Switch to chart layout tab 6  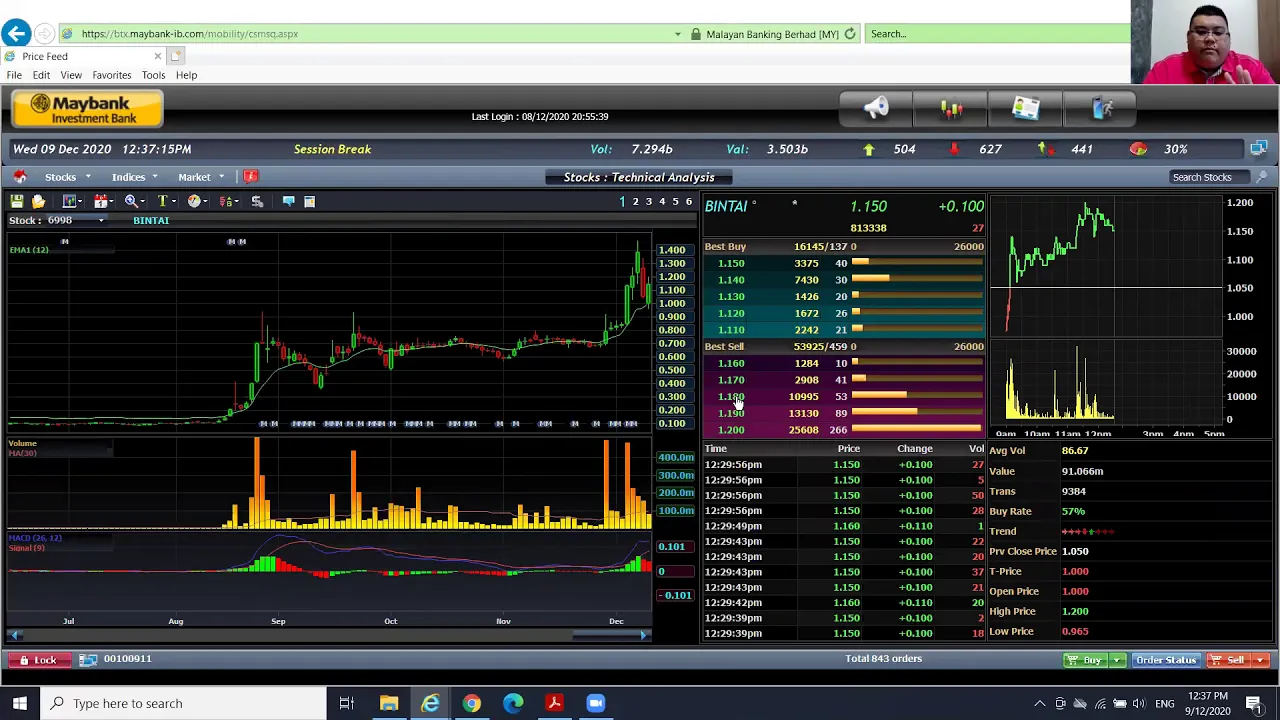click(688, 202)
